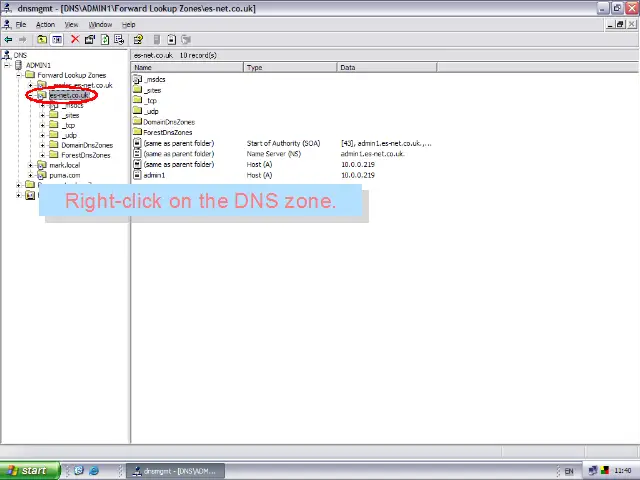Select the ForestDnsZones folder in tree

click(85, 155)
